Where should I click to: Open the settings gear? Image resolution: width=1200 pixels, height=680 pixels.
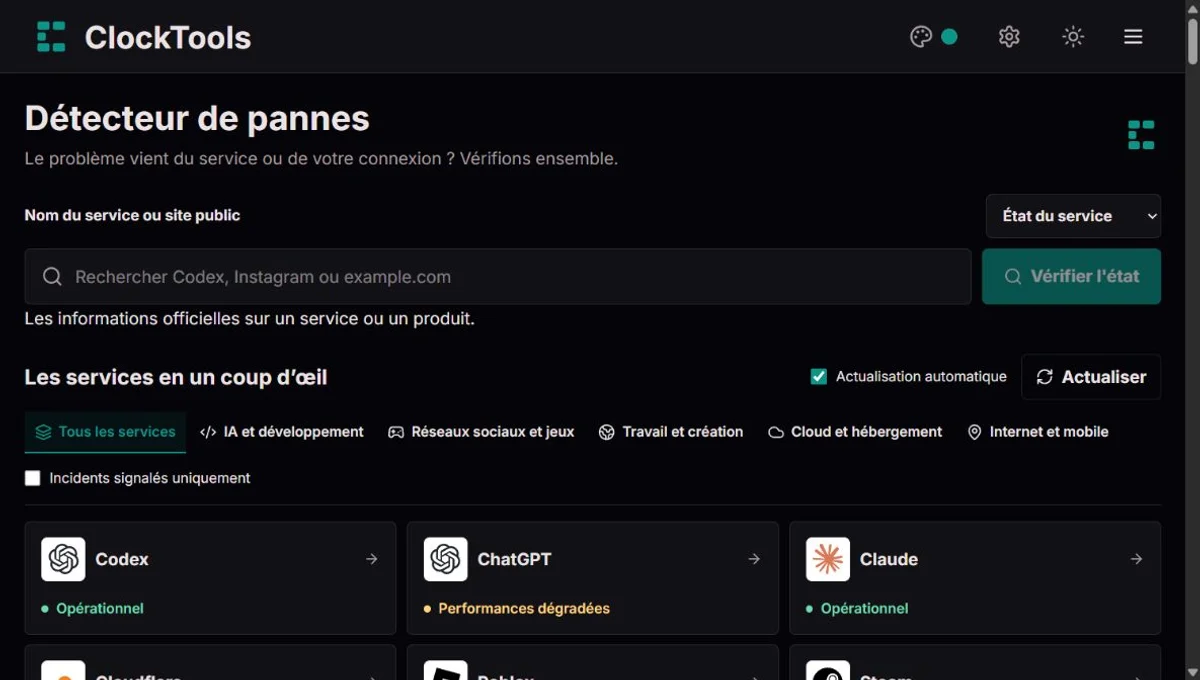point(1009,37)
